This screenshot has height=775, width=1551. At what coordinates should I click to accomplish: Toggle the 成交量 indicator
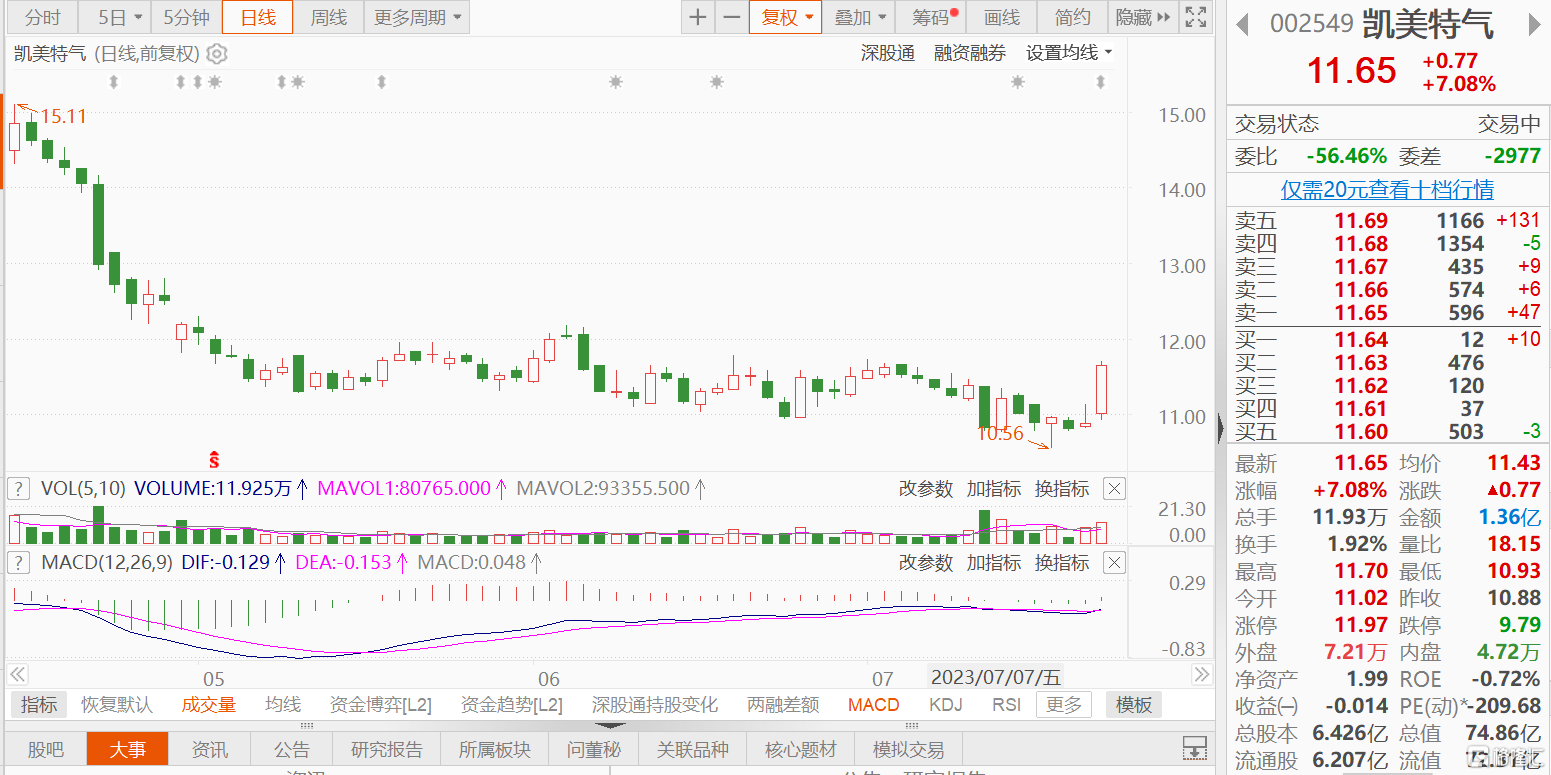coord(208,705)
